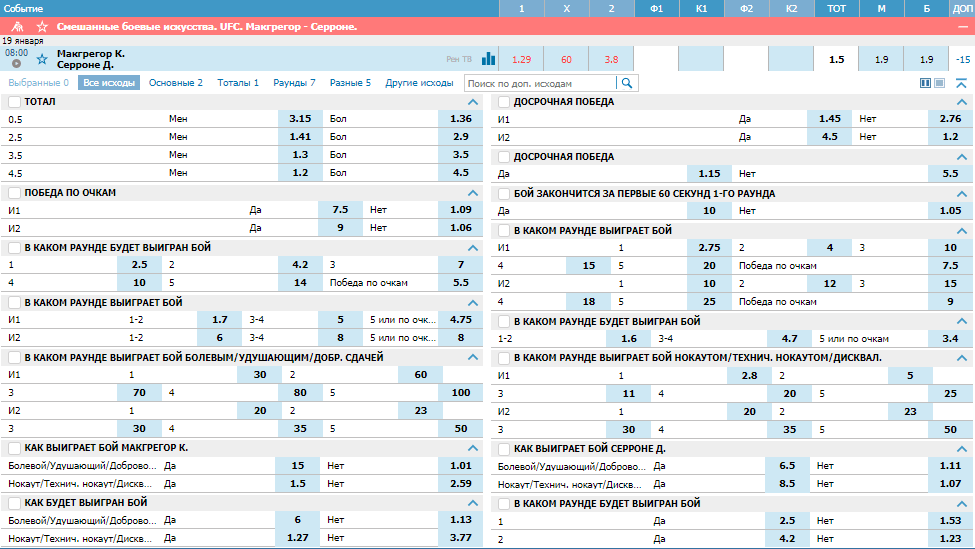Collapse КАК ВЫИГРАЕТ БОЙ СЕРРОНЕ Д. chevron
Image resolution: width=975 pixels, height=549 pixels.
[962, 449]
